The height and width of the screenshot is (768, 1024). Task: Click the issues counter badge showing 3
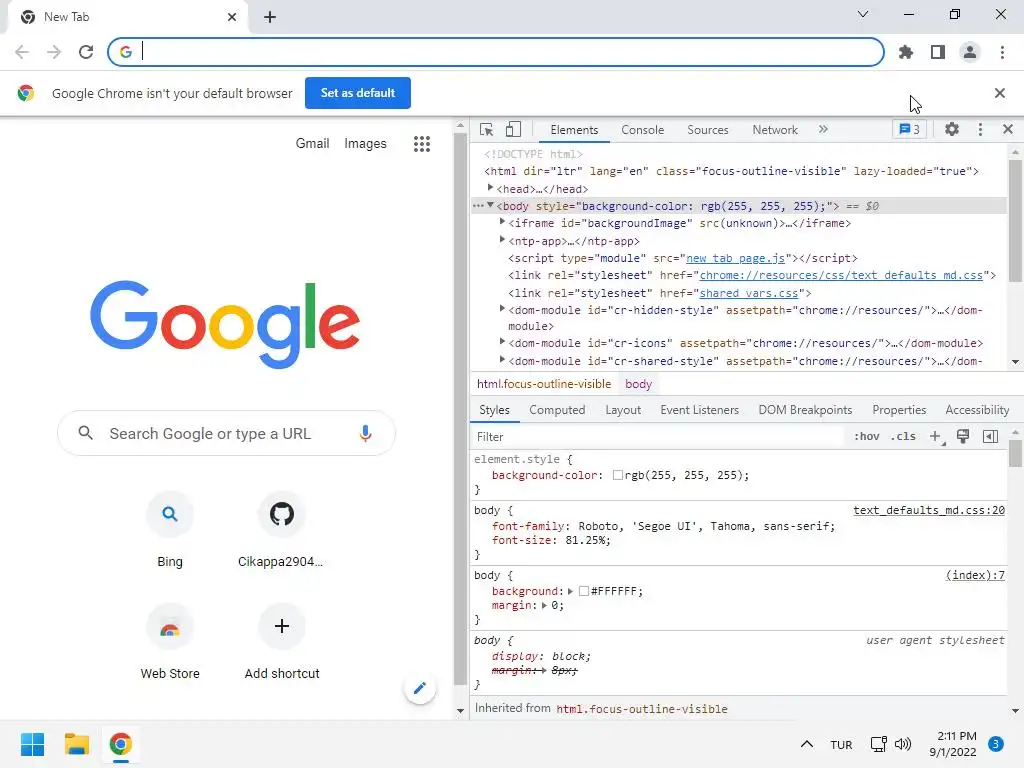pos(909,129)
